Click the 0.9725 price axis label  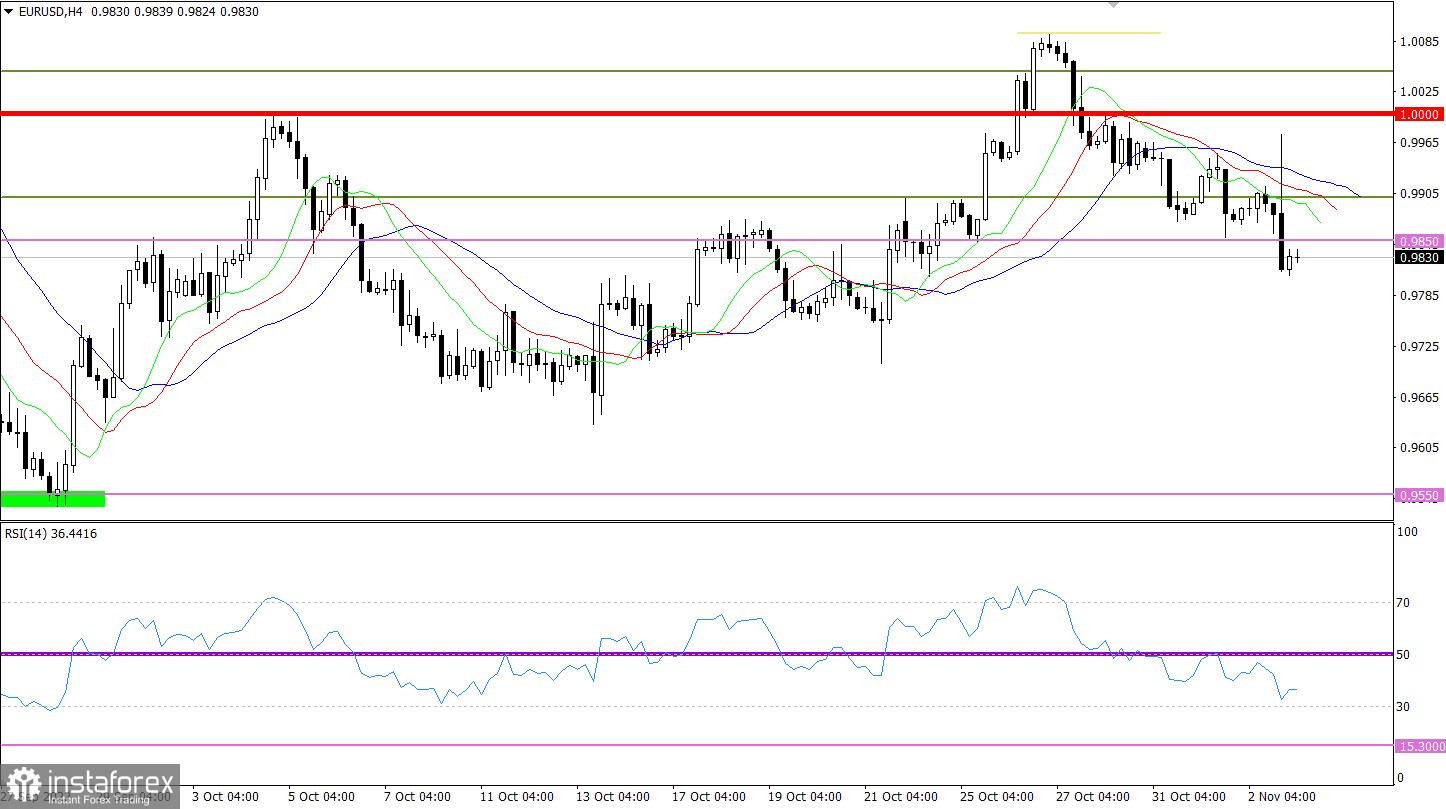point(1420,347)
